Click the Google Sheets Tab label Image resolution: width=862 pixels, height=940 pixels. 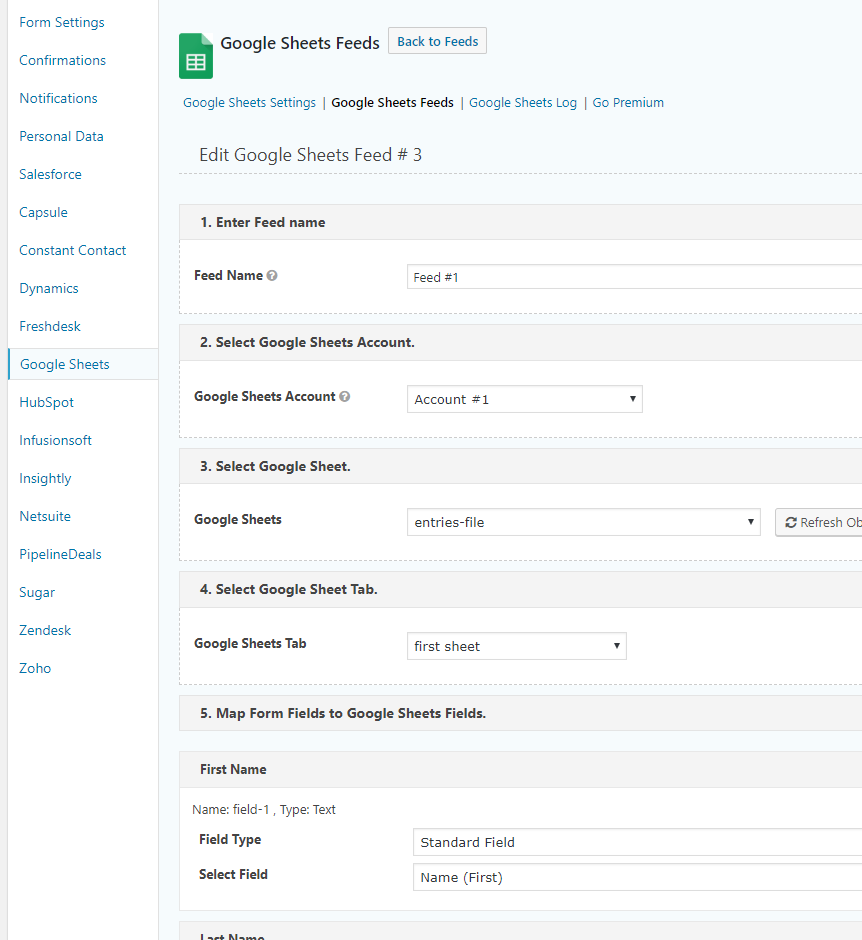[250, 644]
